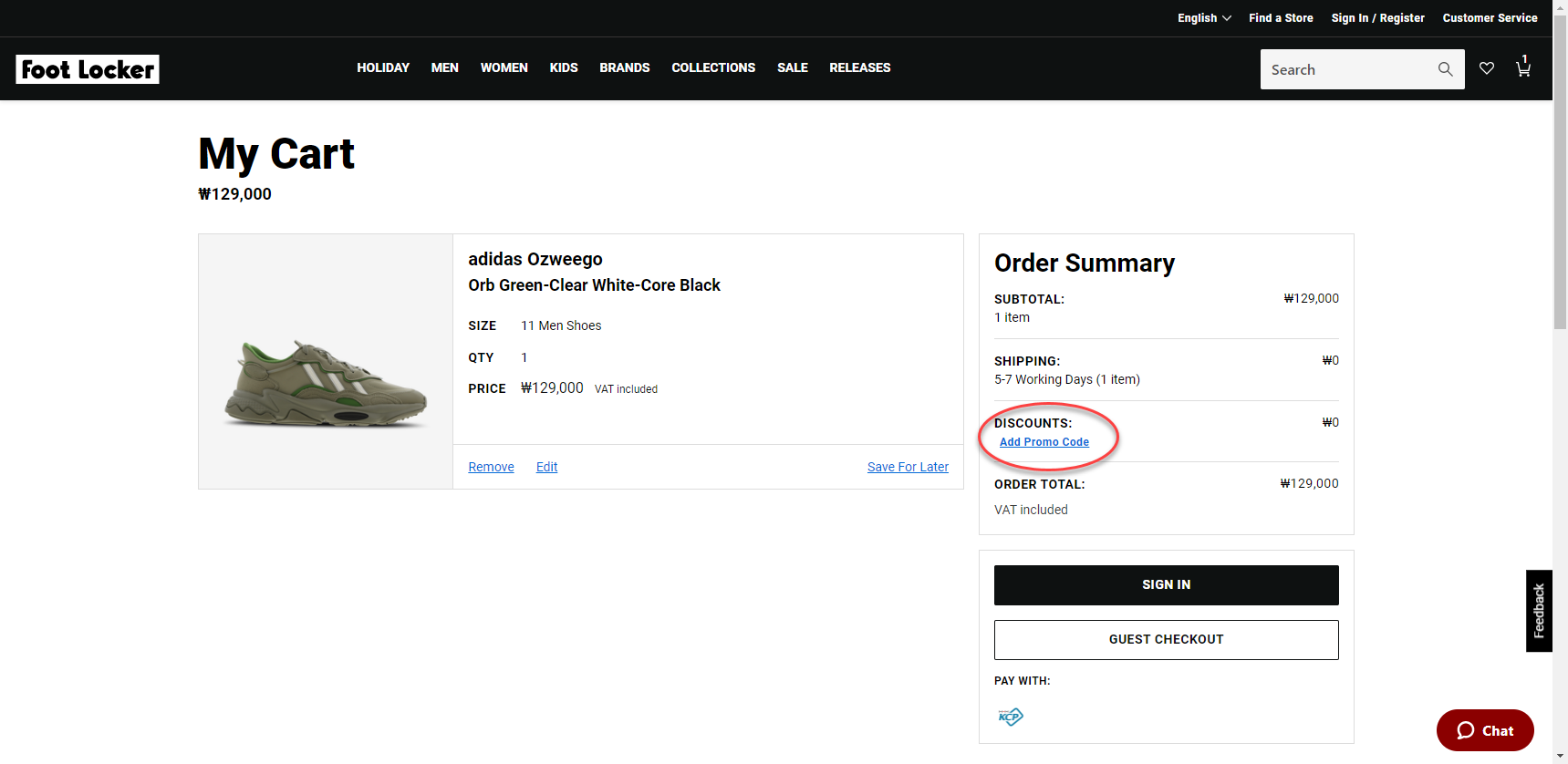The width and height of the screenshot is (1568, 764).
Task: Expand the English language dropdown
Action: pos(1204,18)
